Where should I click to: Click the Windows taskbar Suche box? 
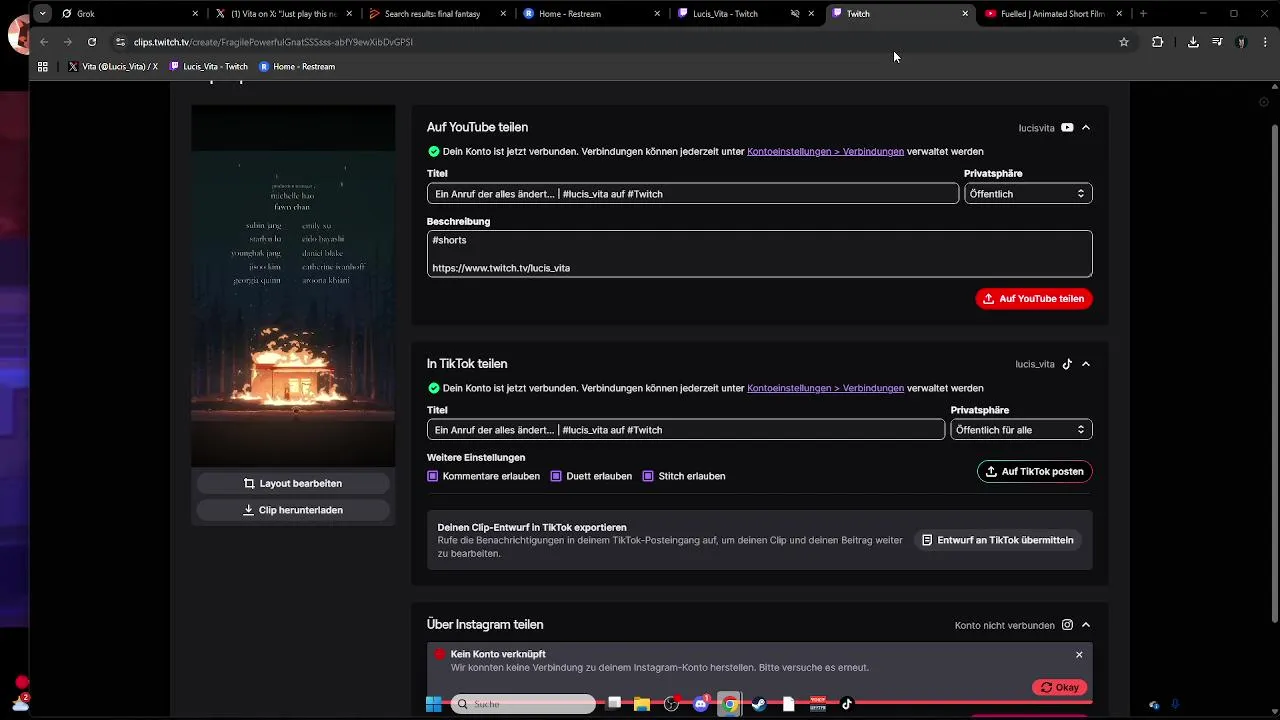pos(523,704)
